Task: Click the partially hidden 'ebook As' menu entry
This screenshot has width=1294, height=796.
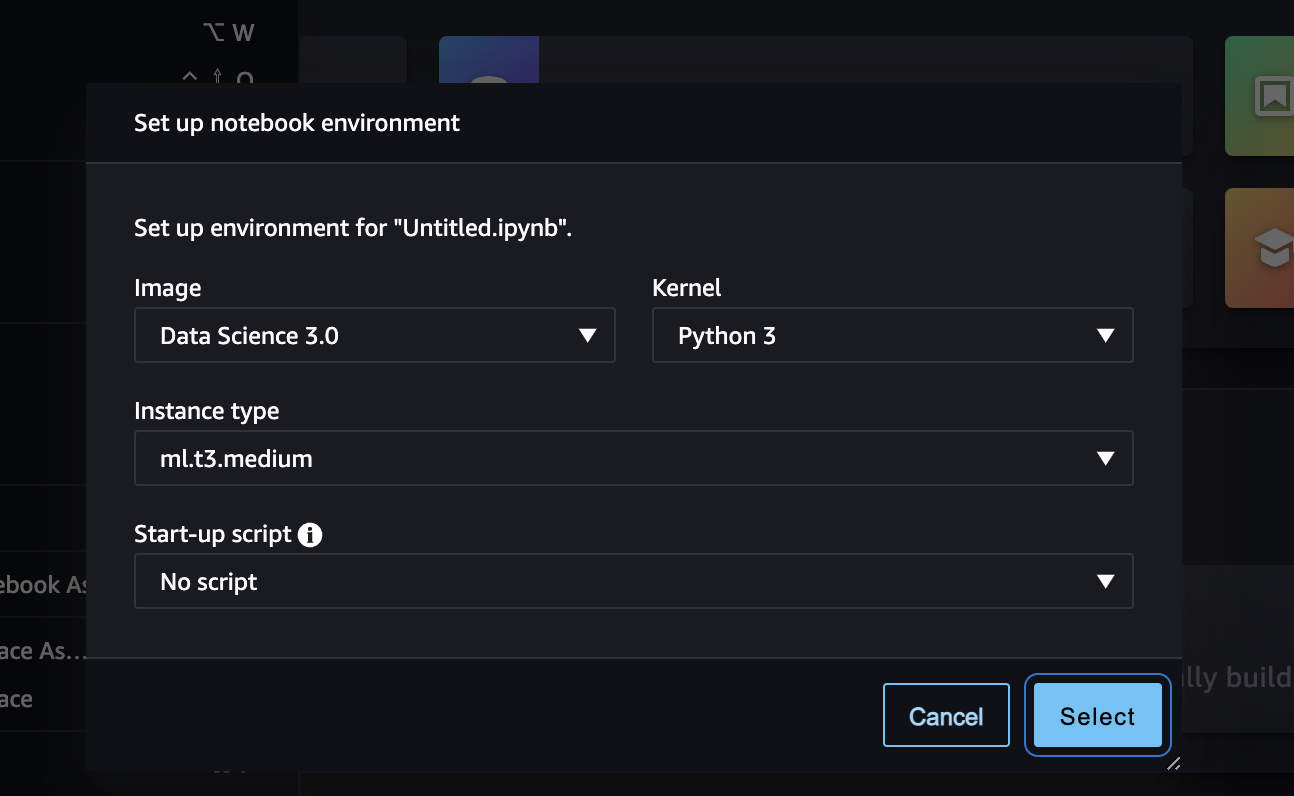Action: [43, 585]
